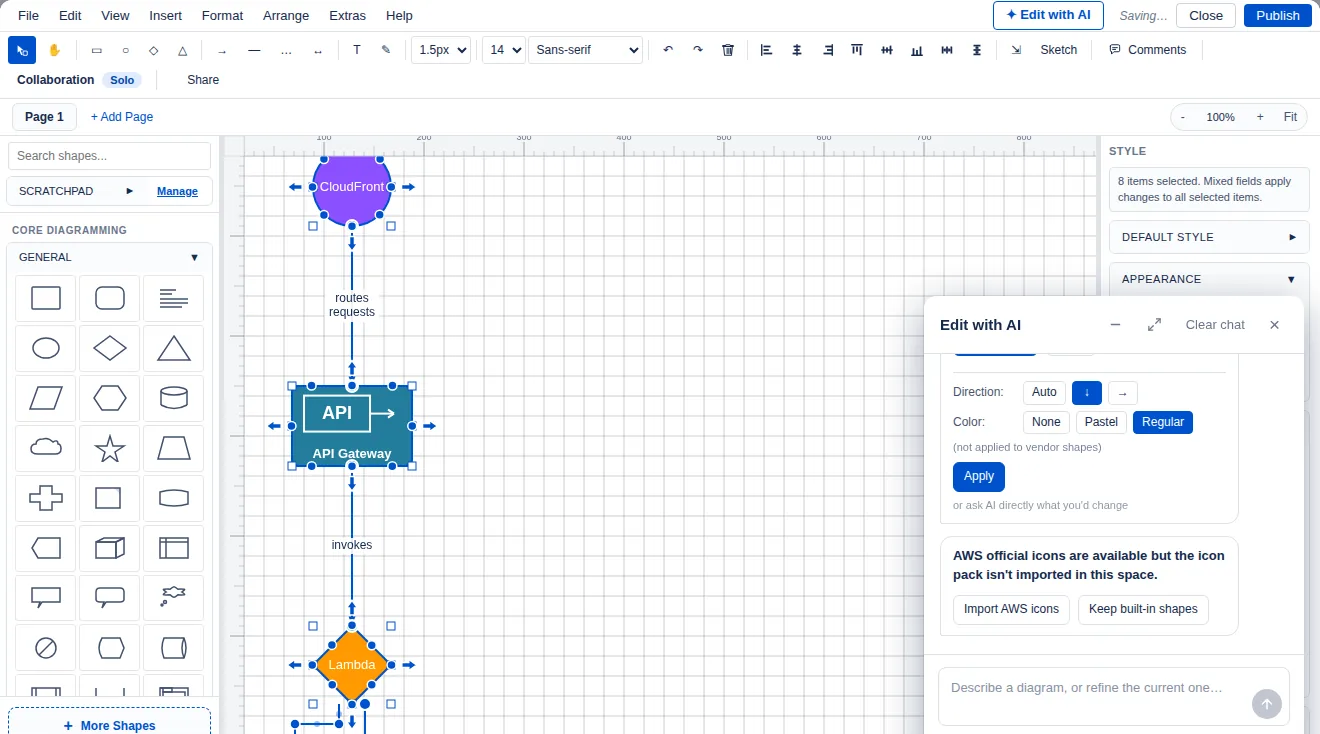Expand the Edit with AI panel
Screen dimensions: 1320x734
(x=1154, y=325)
